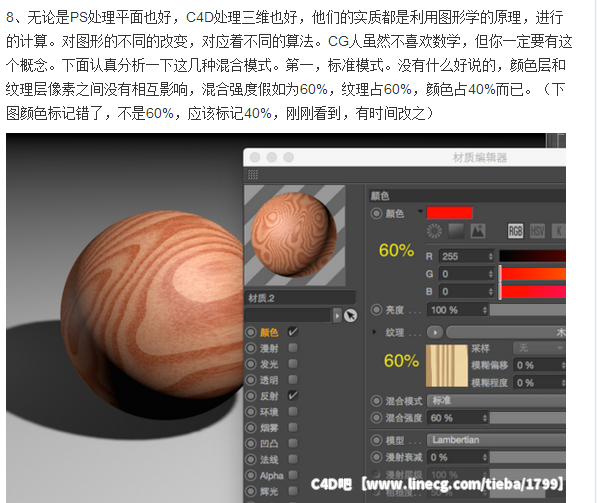Screen dimensions: 597x503
Task: Switch color mode to HSV
Action: (537, 231)
